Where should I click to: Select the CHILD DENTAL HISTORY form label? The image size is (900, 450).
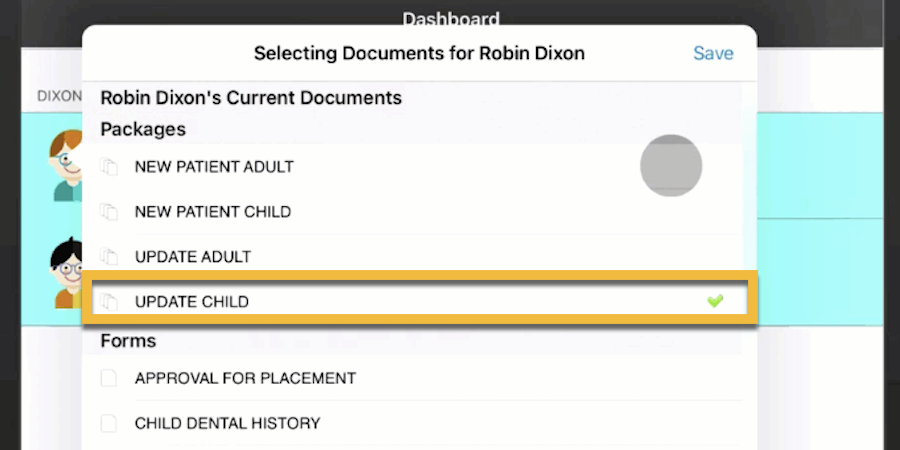[227, 423]
